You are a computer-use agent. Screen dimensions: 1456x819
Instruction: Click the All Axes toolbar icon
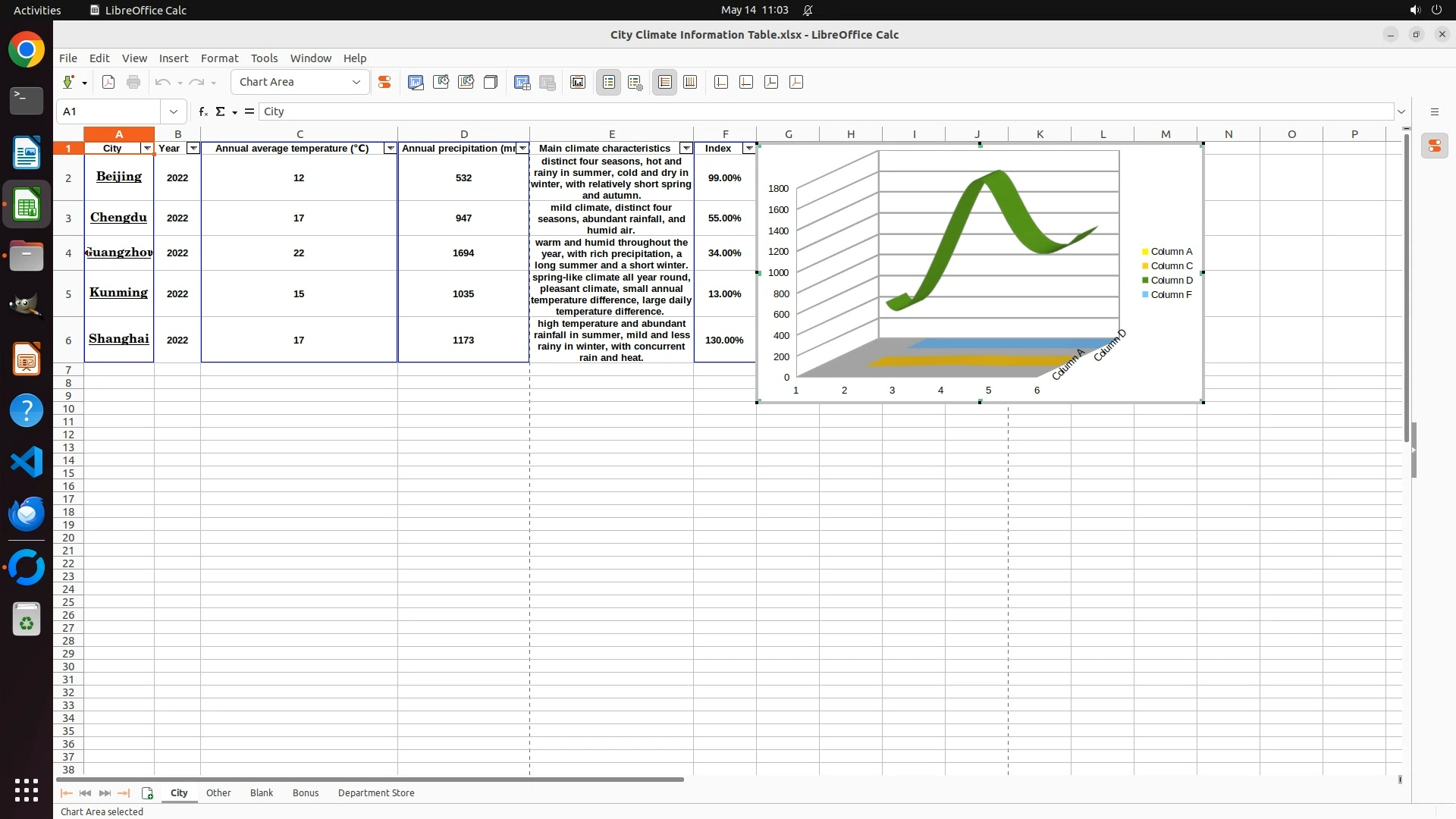(796, 82)
